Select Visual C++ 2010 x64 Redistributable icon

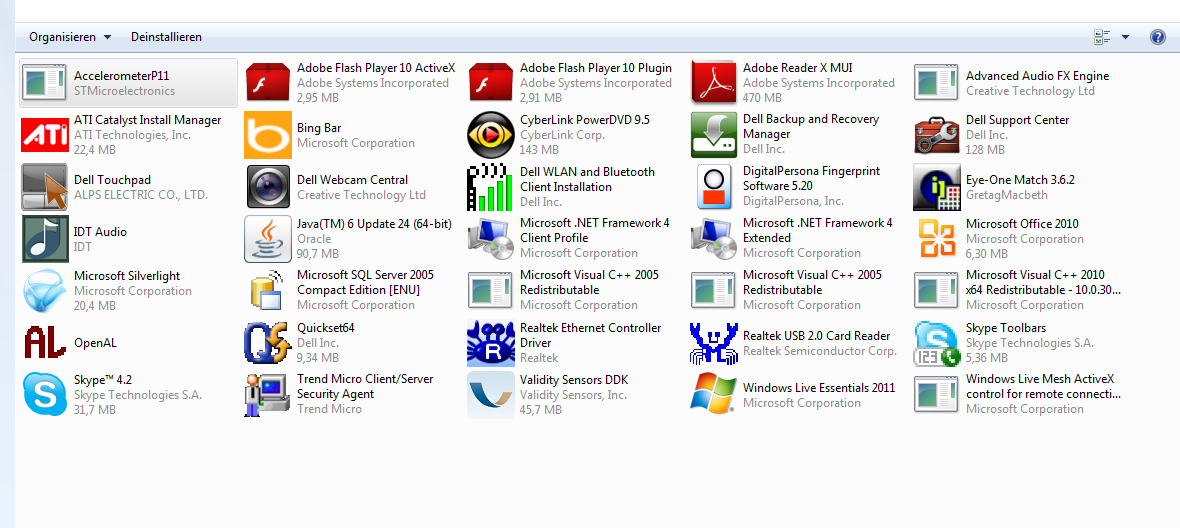coord(937,290)
